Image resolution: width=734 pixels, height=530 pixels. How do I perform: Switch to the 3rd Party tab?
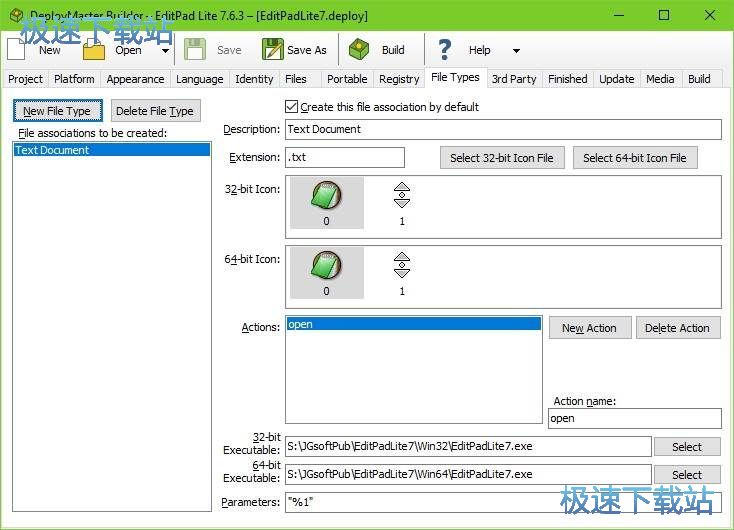tap(514, 79)
